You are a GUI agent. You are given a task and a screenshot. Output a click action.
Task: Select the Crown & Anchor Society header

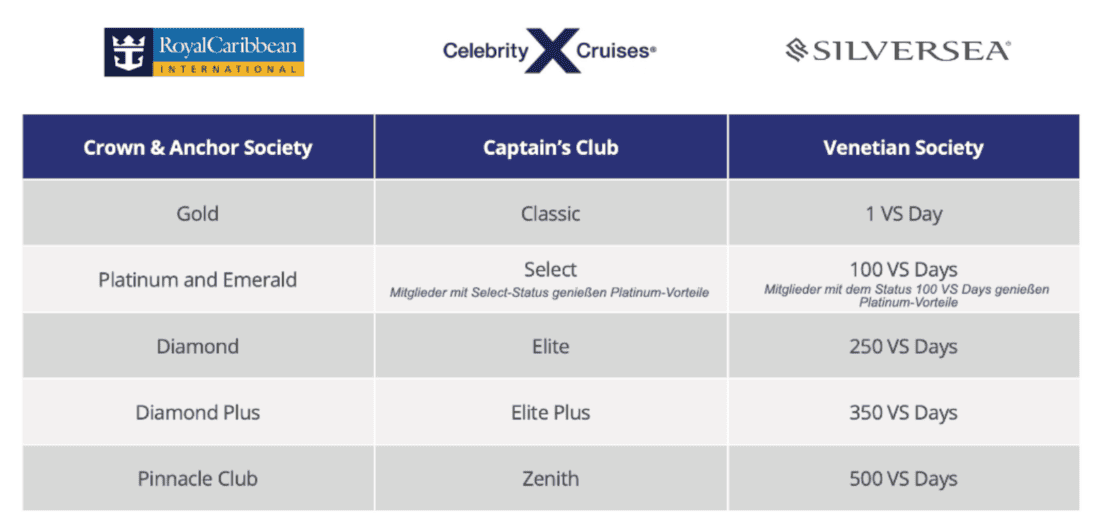(198, 147)
